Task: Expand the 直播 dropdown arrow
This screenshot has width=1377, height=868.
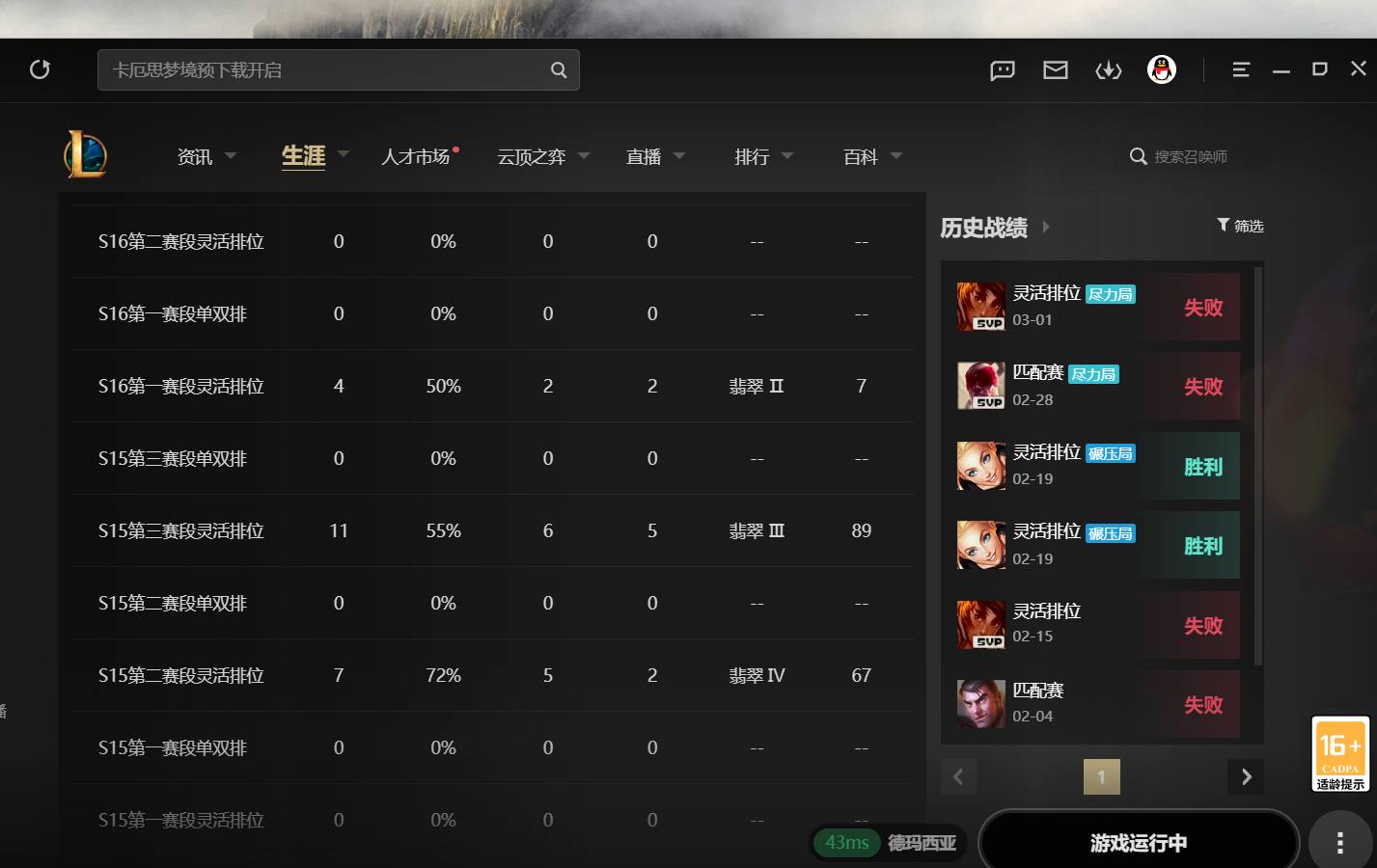Action: click(x=679, y=155)
